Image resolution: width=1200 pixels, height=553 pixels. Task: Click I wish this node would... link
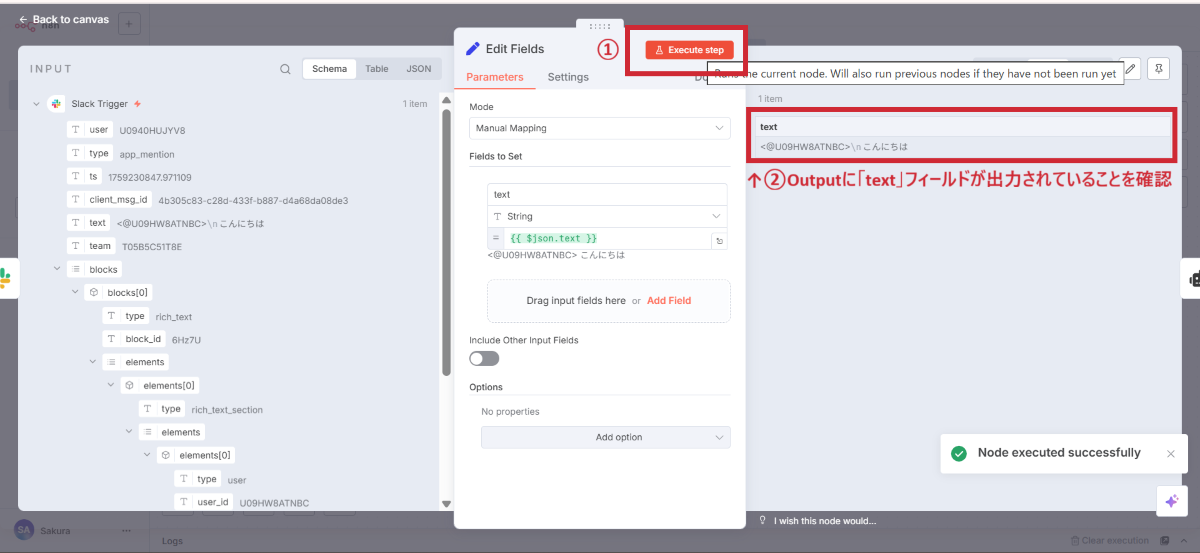(825, 520)
